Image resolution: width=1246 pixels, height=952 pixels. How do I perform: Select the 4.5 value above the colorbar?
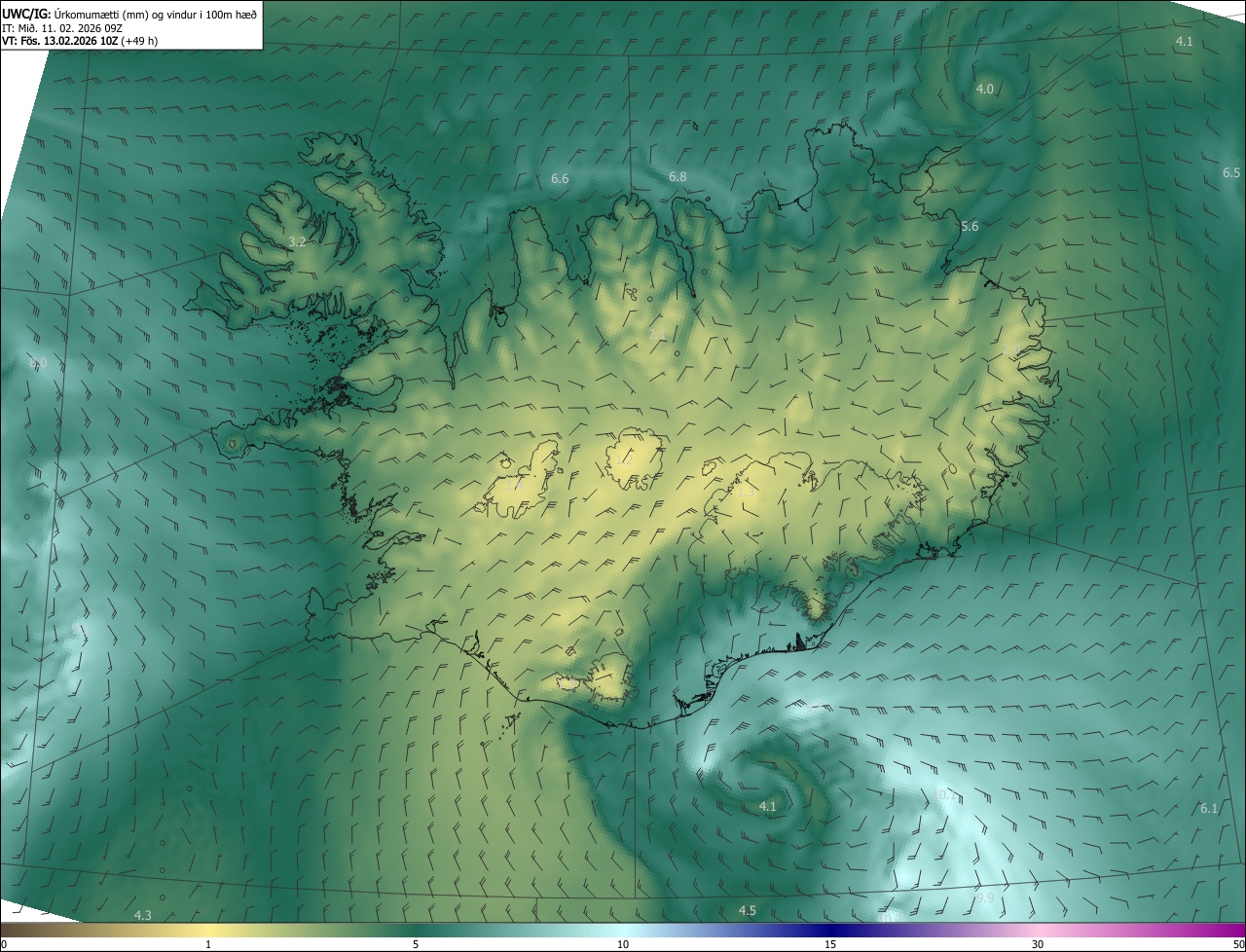coord(747,910)
